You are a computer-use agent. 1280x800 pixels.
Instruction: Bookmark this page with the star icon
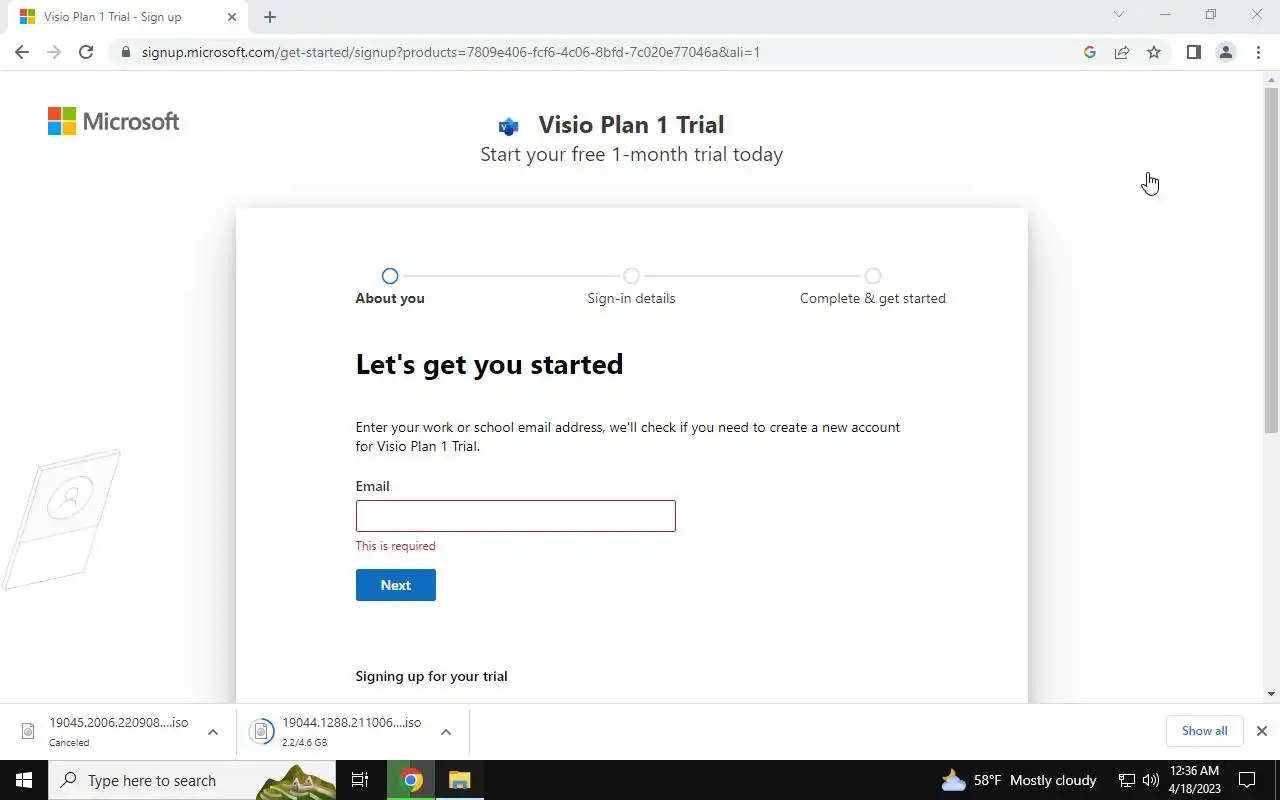coord(1154,52)
